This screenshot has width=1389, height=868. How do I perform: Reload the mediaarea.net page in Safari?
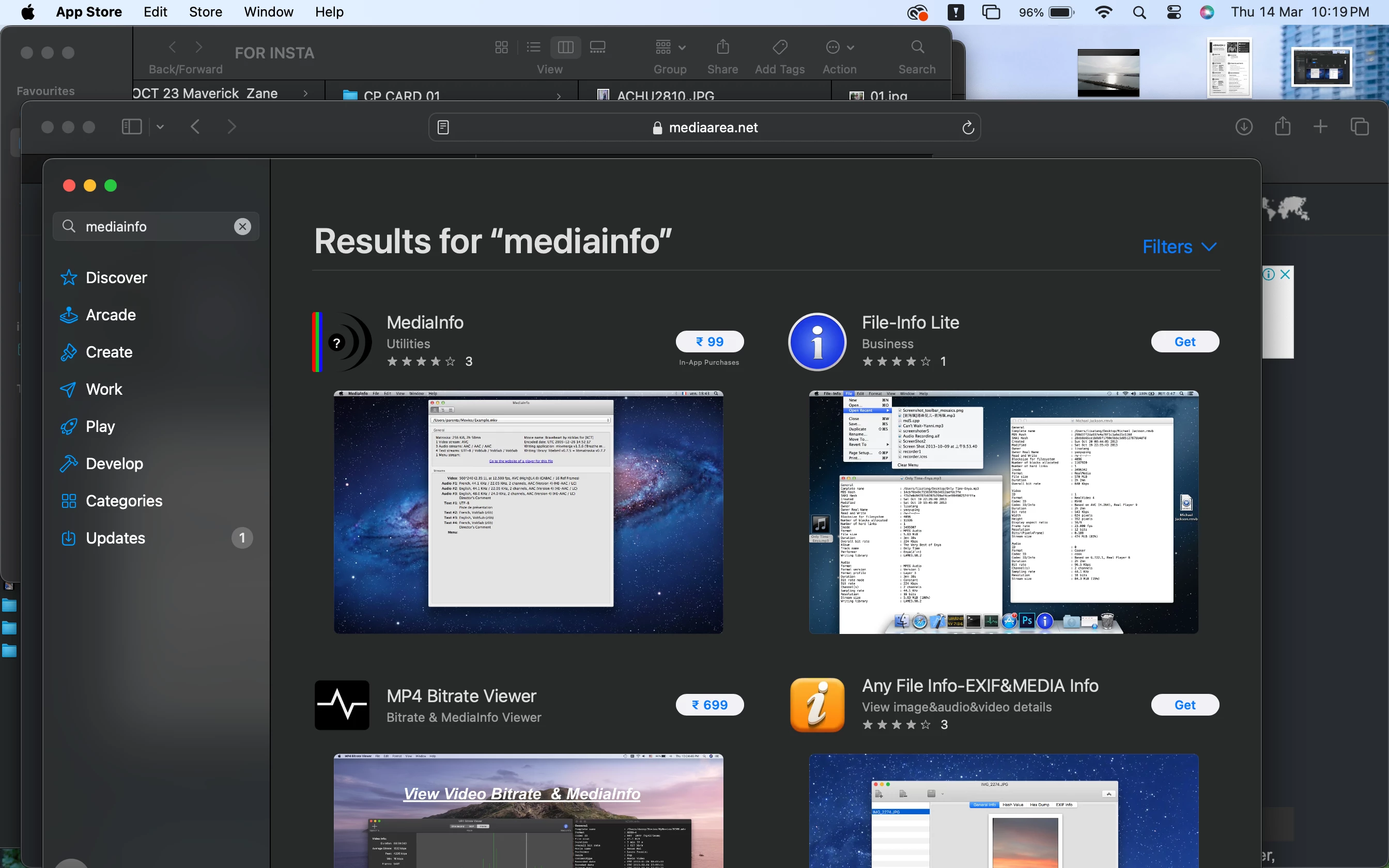coord(968,128)
